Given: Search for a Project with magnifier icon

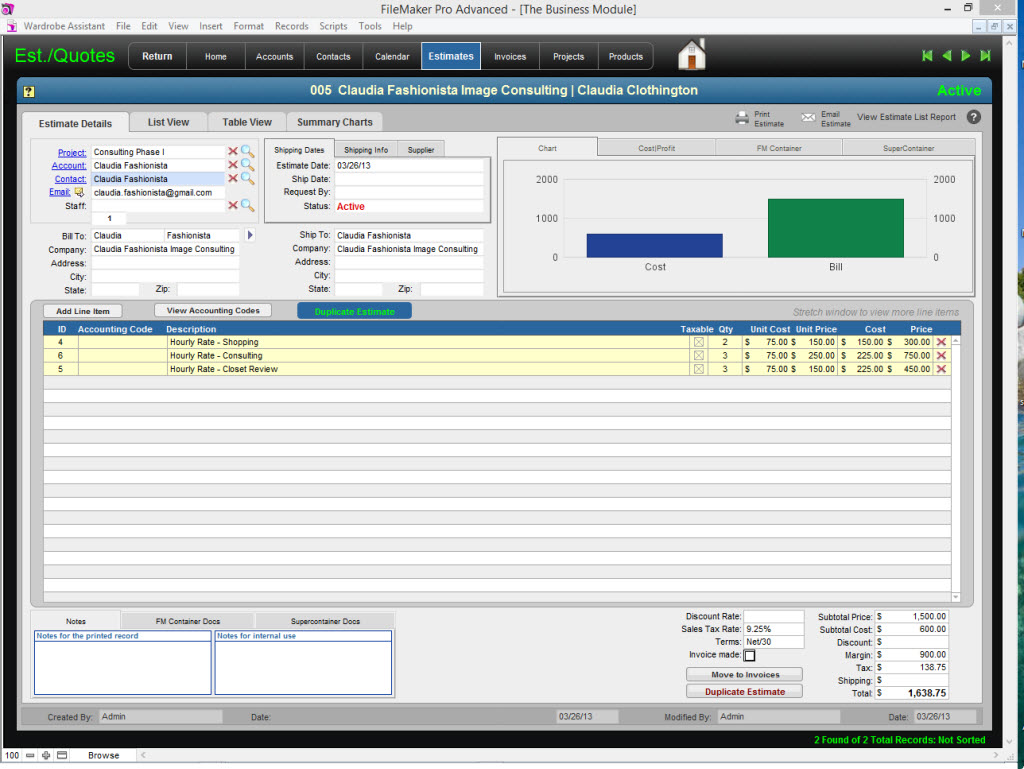Looking at the screenshot, I should point(248,151).
